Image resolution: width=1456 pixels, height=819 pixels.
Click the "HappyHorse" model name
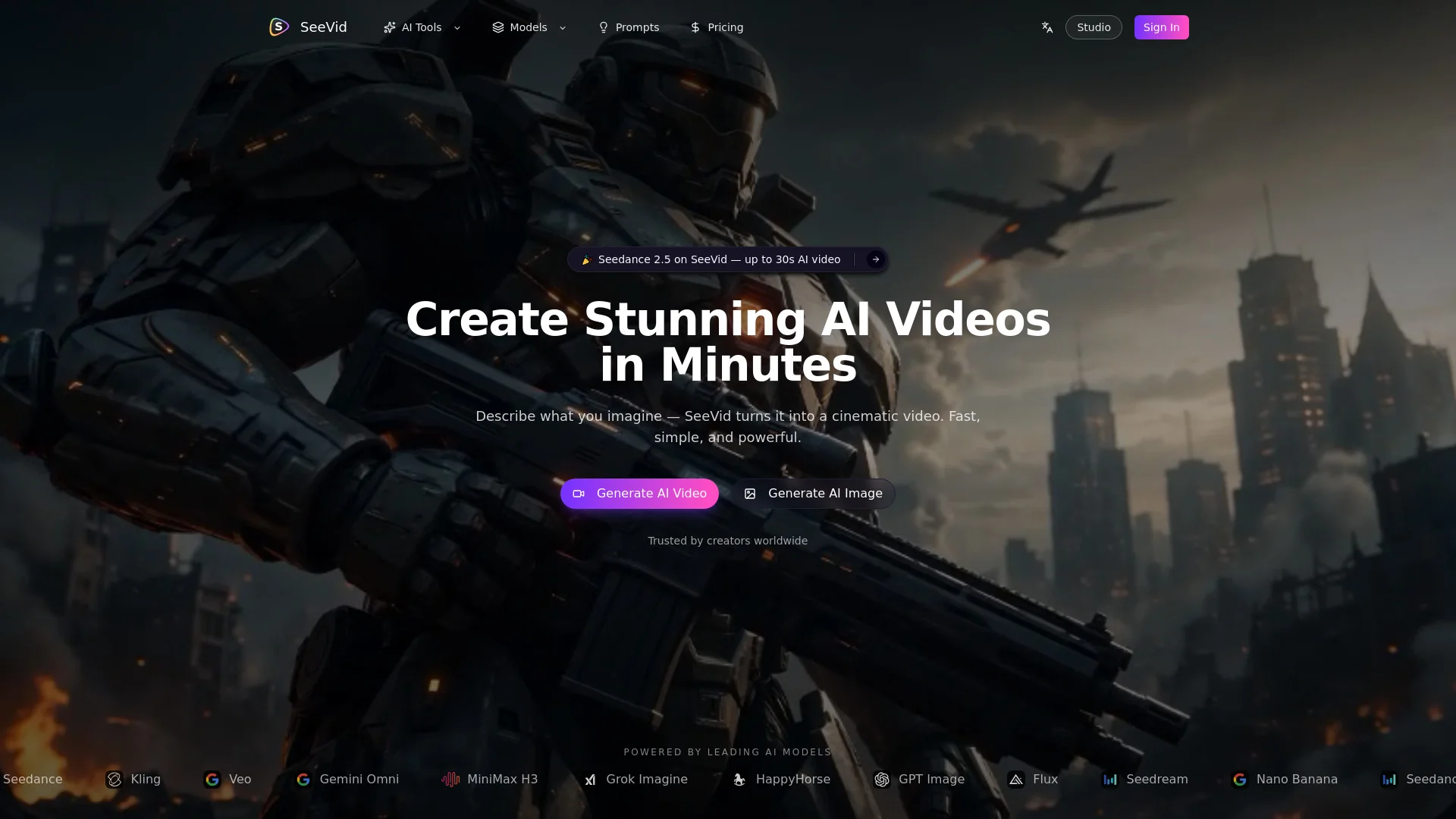click(x=793, y=780)
